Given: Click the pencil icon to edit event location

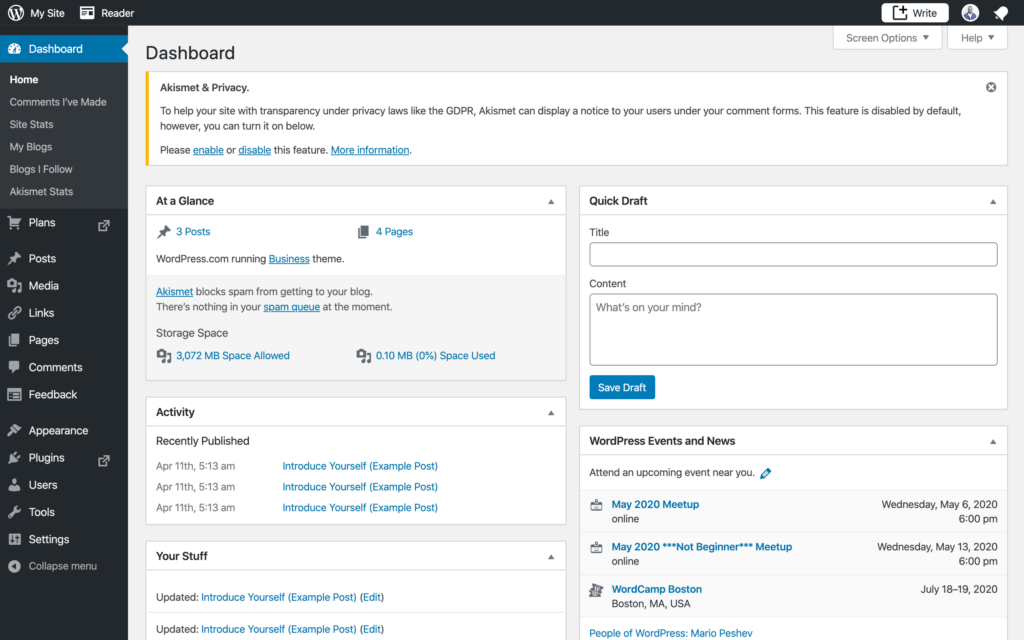Looking at the screenshot, I should pyautogui.click(x=765, y=473).
